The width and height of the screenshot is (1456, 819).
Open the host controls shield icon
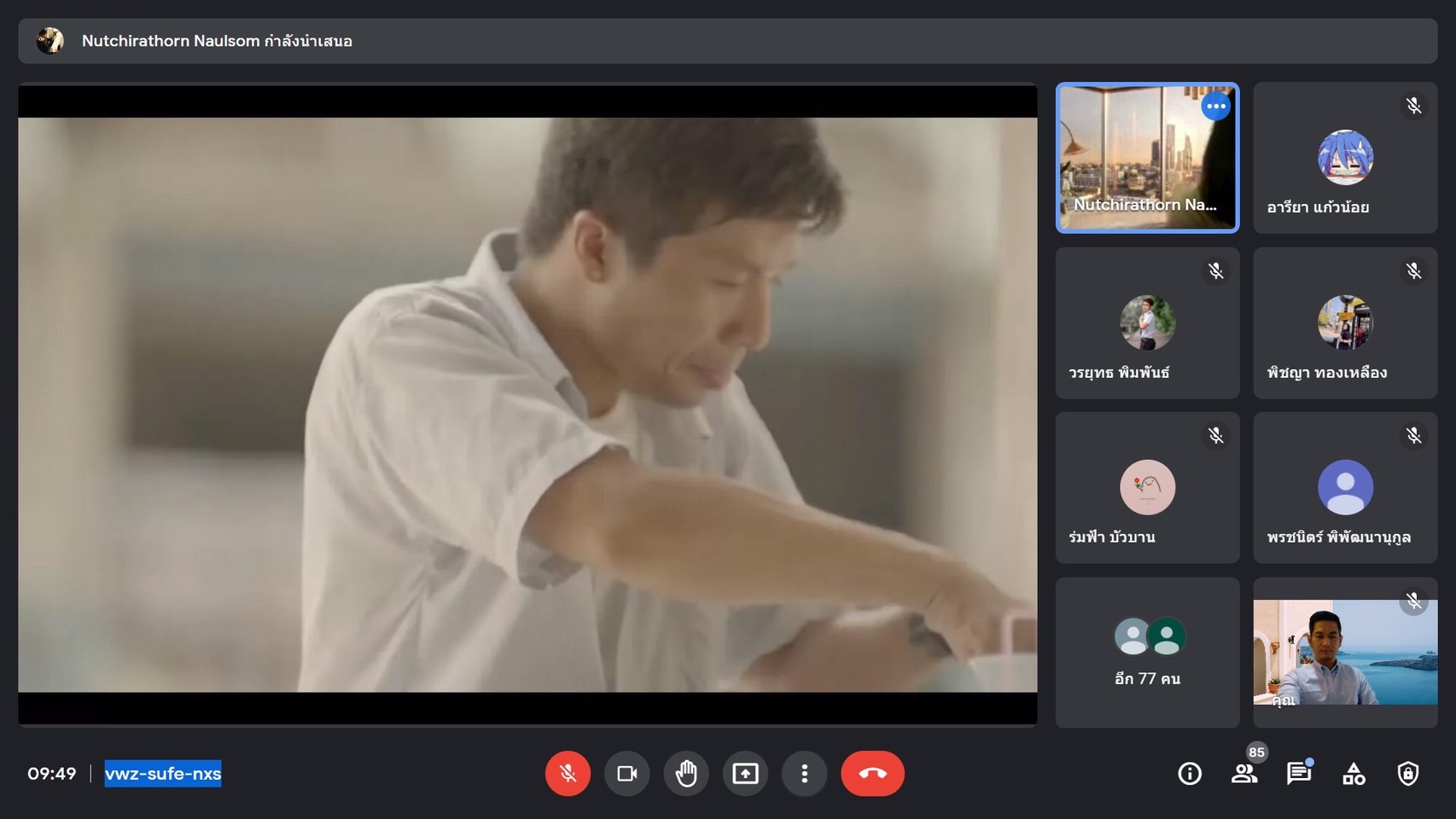pyautogui.click(x=1407, y=774)
